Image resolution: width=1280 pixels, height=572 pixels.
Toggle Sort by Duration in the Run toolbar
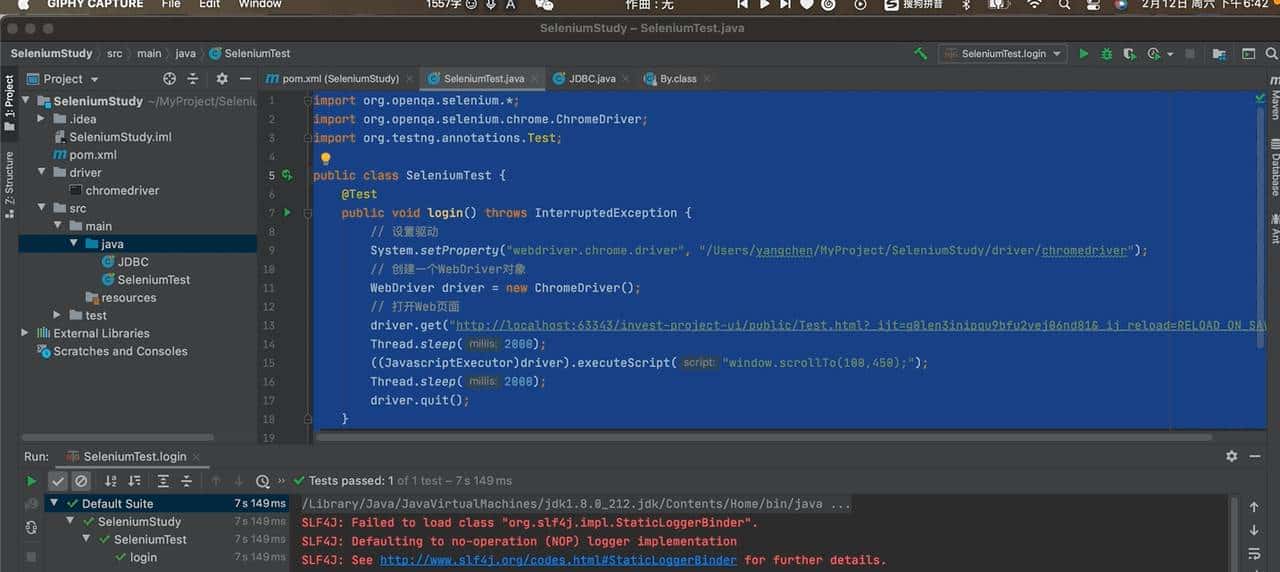[134, 481]
